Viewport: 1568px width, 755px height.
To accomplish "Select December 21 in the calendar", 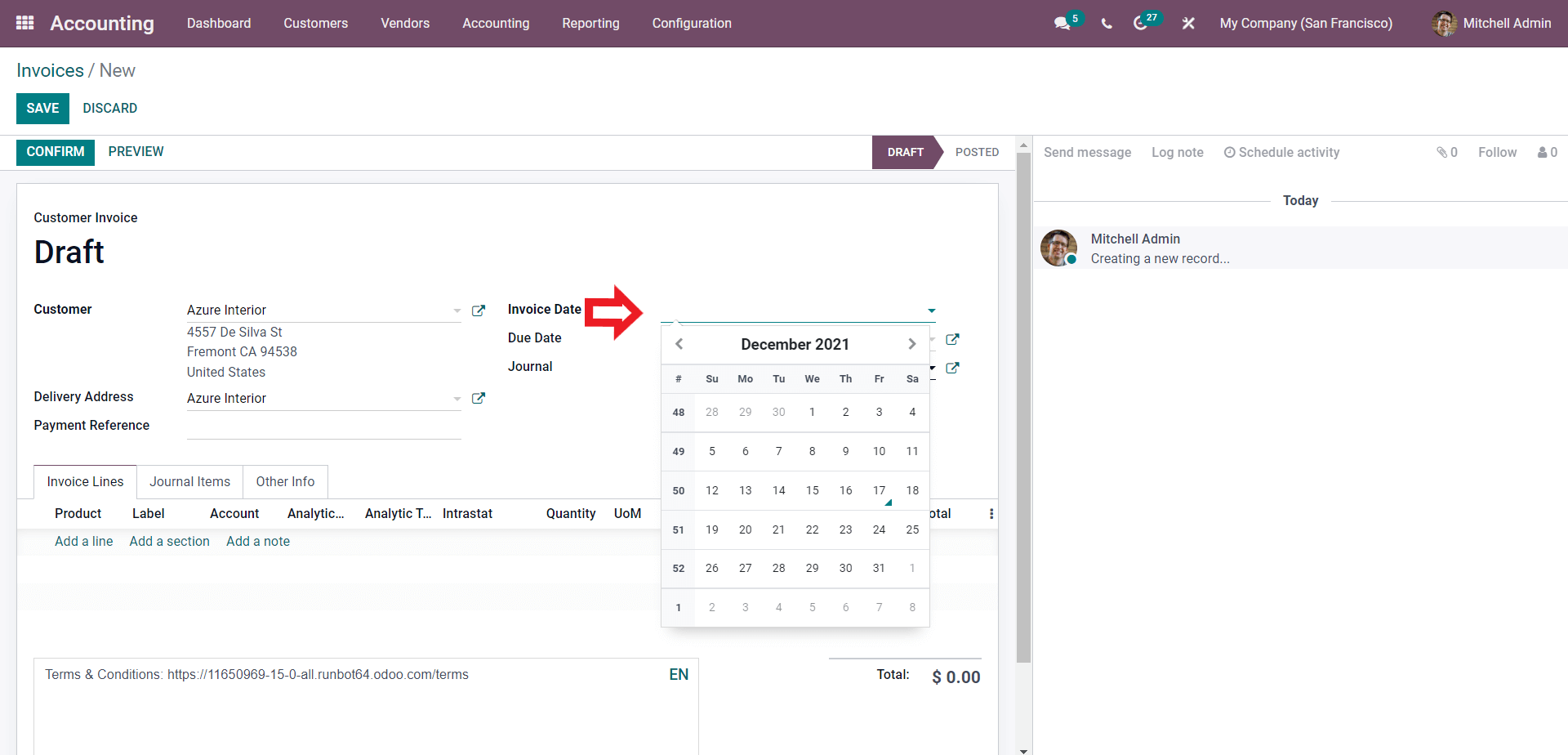I will (778, 529).
